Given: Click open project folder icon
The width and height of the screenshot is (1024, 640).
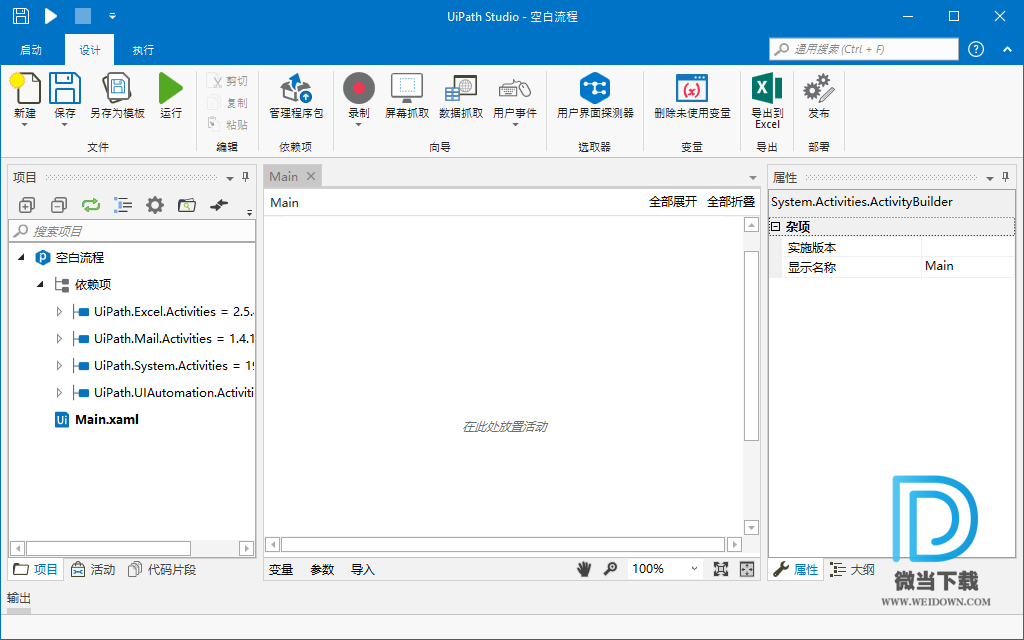Looking at the screenshot, I should [x=187, y=205].
